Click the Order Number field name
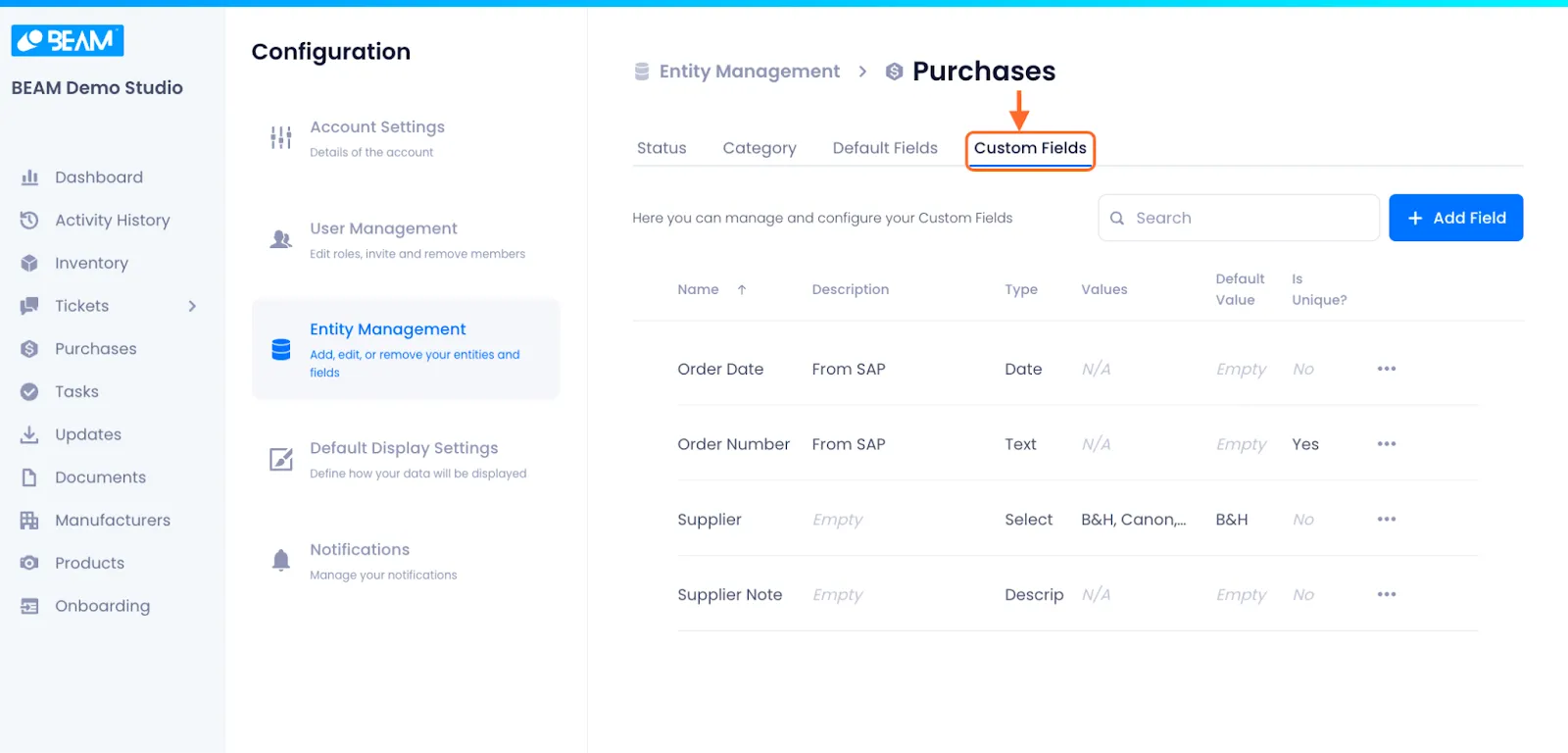1568x753 pixels. pos(733,444)
